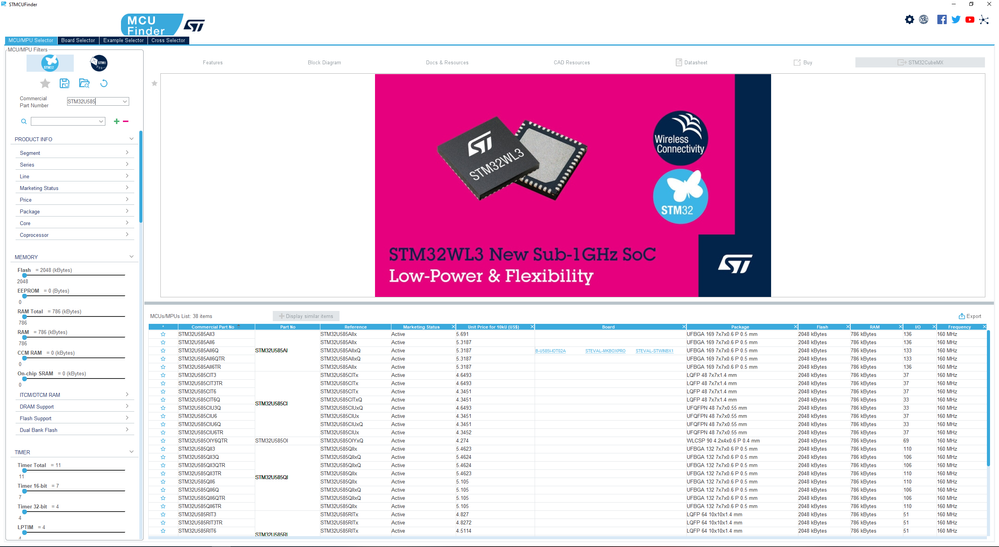
Task: Switch to the Board Selector tab
Action: tap(78, 40)
